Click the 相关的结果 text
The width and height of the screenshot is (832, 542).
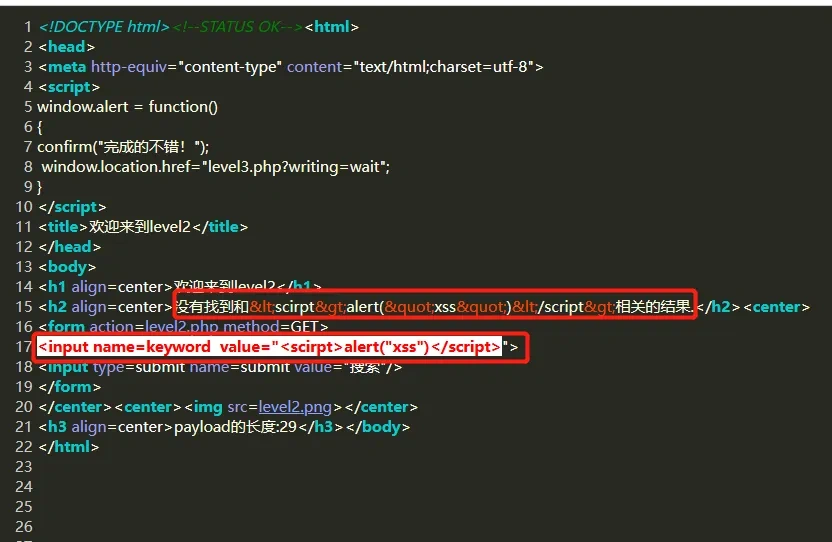[654, 307]
